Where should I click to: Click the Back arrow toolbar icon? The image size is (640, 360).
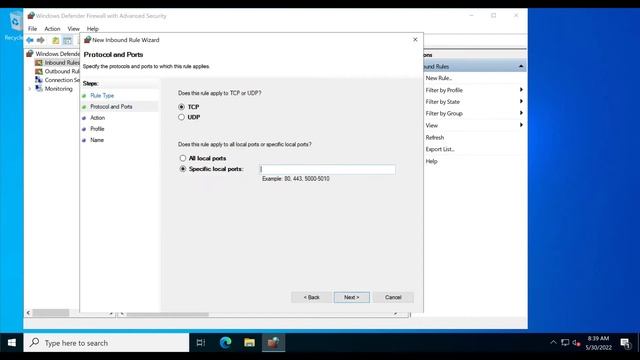(30, 40)
